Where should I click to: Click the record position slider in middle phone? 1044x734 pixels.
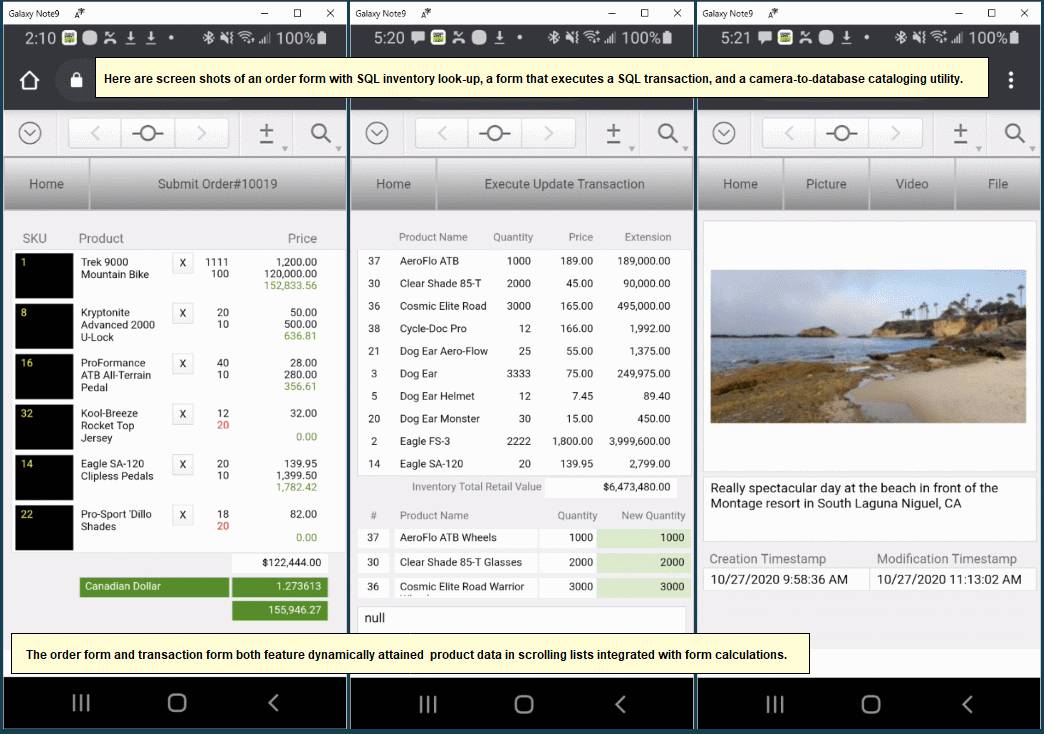(x=495, y=134)
